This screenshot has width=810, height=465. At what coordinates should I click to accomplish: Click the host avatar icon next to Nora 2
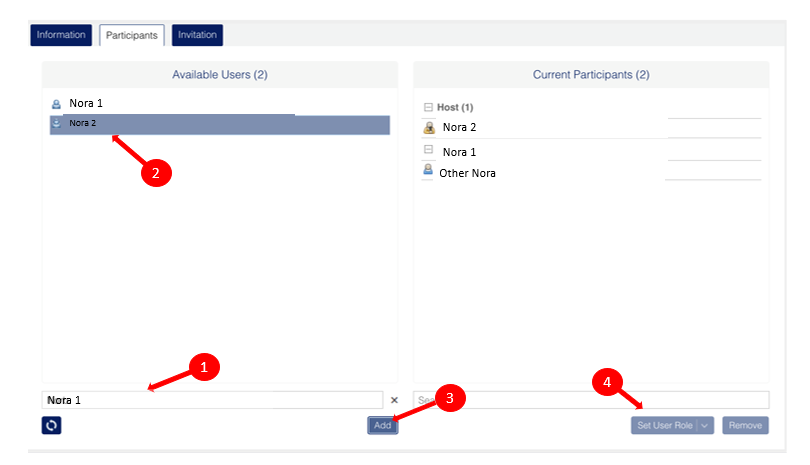pyautogui.click(x=429, y=127)
